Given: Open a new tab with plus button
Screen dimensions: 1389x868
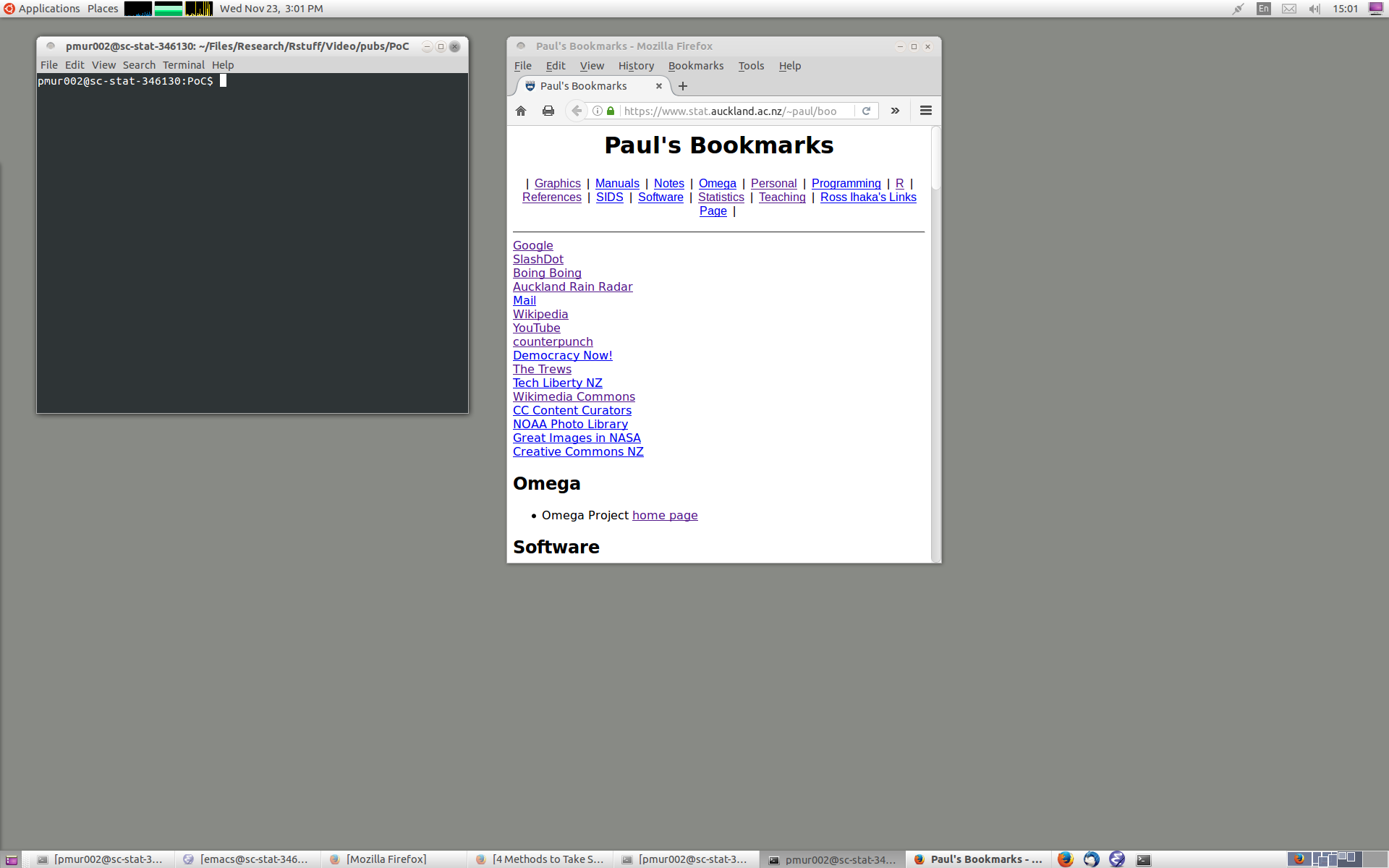Looking at the screenshot, I should pyautogui.click(x=683, y=86).
